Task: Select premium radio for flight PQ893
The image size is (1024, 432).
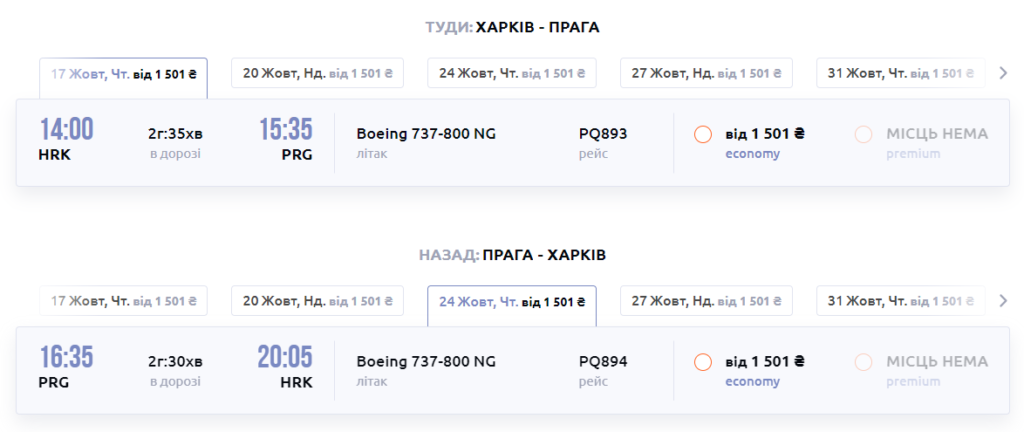Action: pyautogui.click(x=864, y=134)
